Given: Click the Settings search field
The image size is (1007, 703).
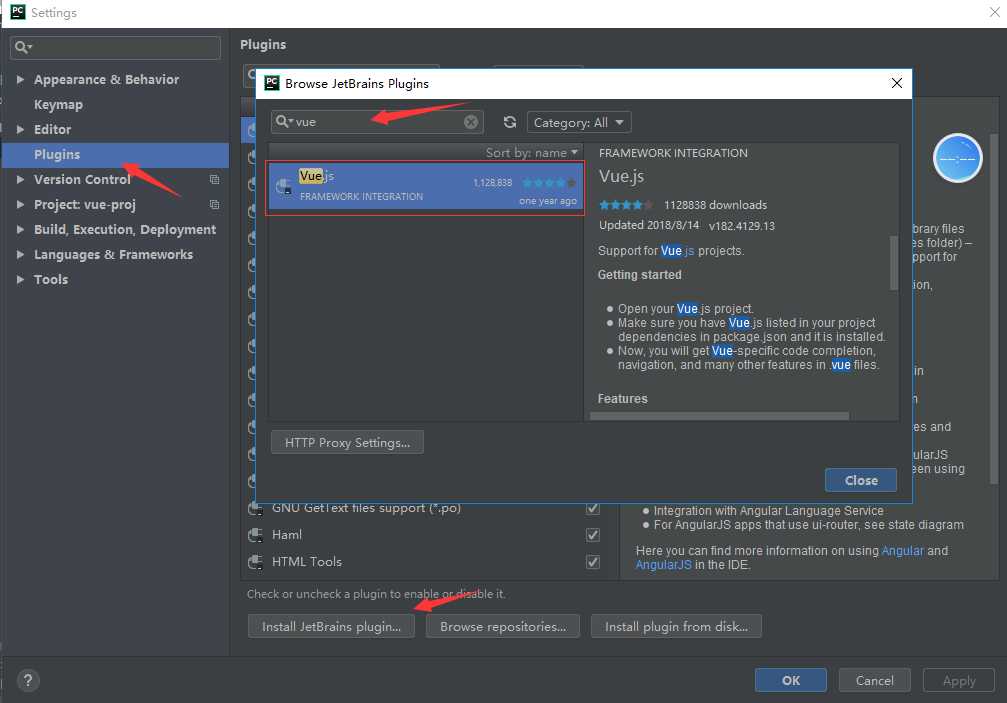Looking at the screenshot, I should point(116,48).
